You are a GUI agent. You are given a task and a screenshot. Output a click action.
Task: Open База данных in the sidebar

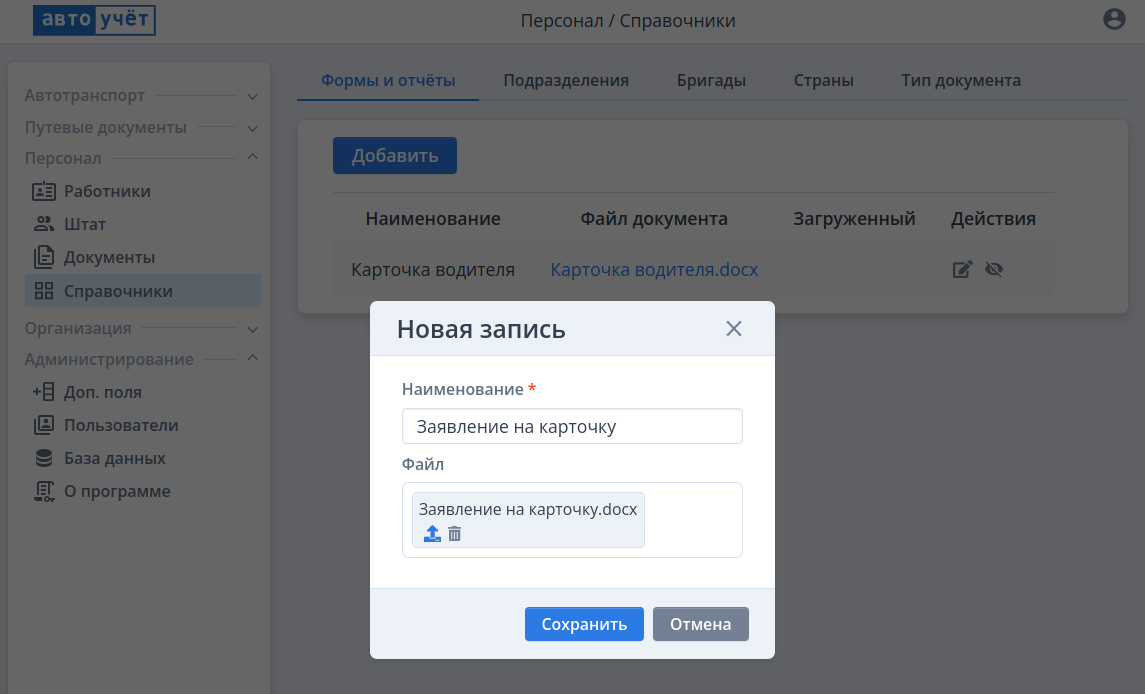114,458
